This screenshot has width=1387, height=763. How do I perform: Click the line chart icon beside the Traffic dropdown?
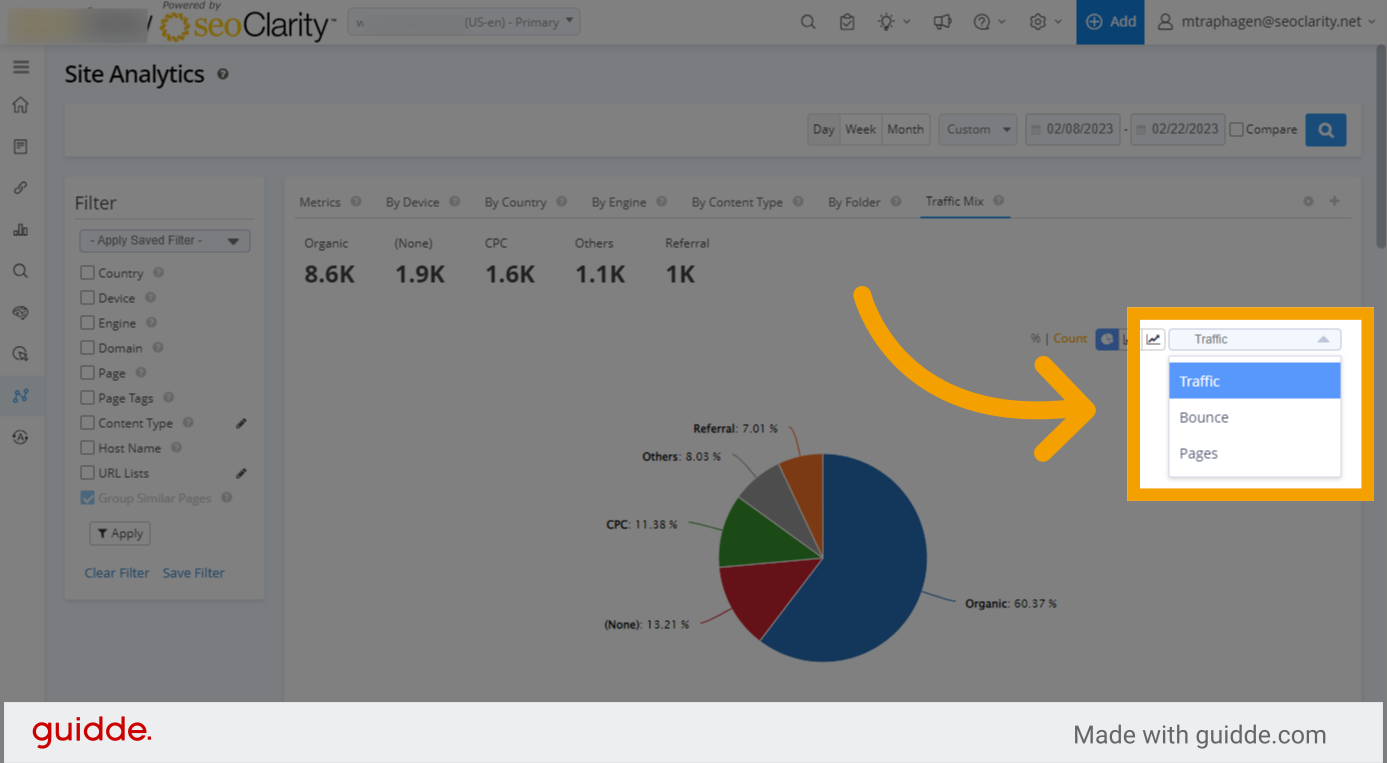(1152, 339)
